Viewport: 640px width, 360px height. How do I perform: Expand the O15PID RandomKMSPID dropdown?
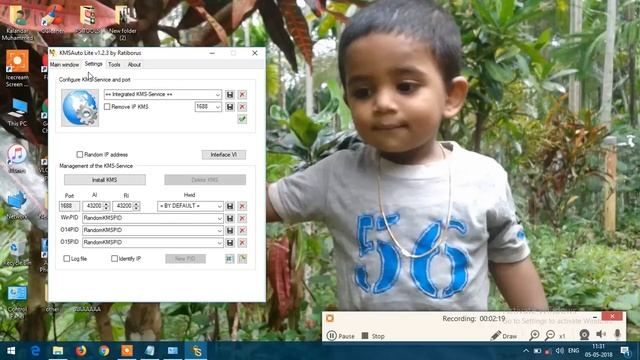pyautogui.click(x=219, y=243)
